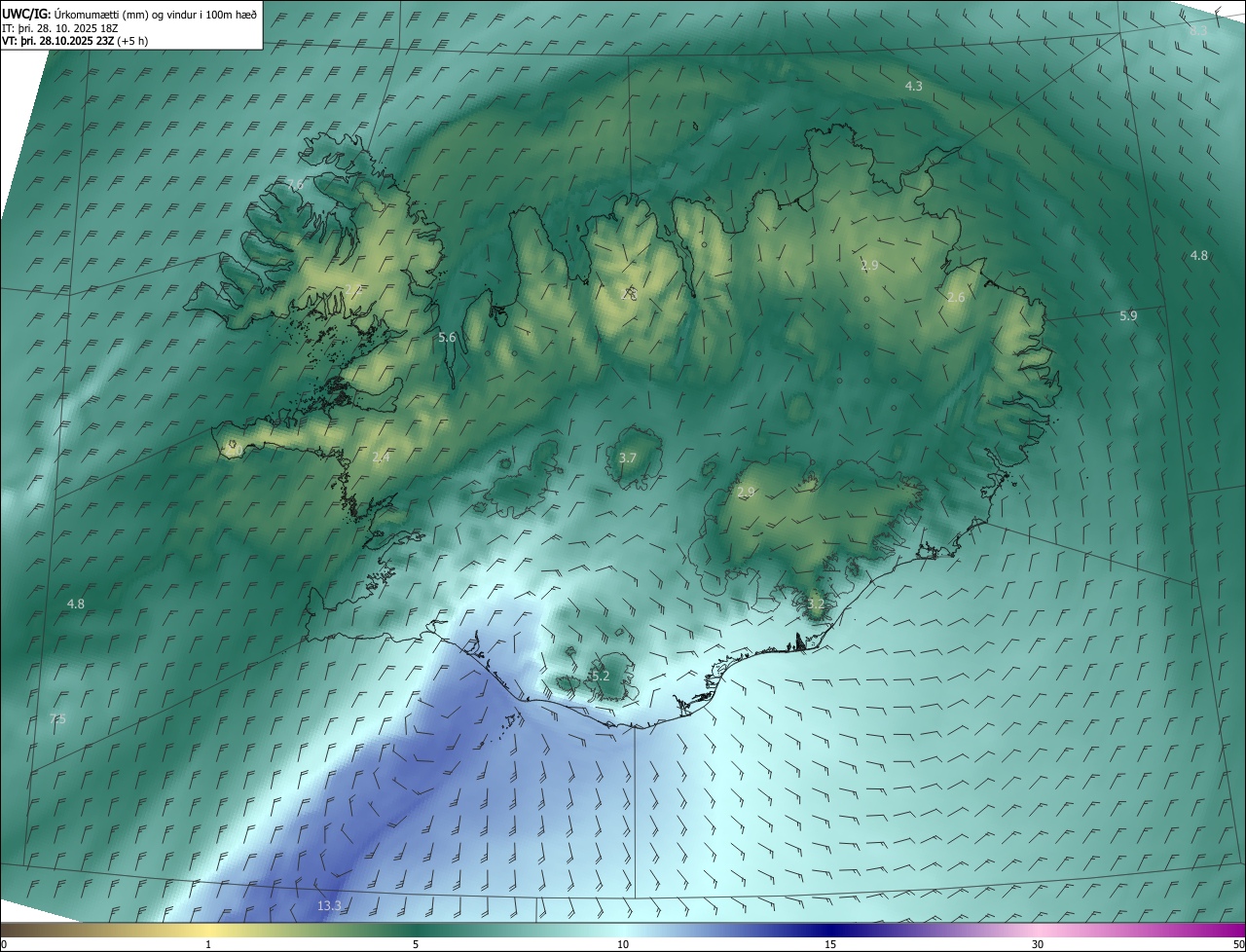
Task: Click the IT initialization time 18Z line
Action: point(60,28)
